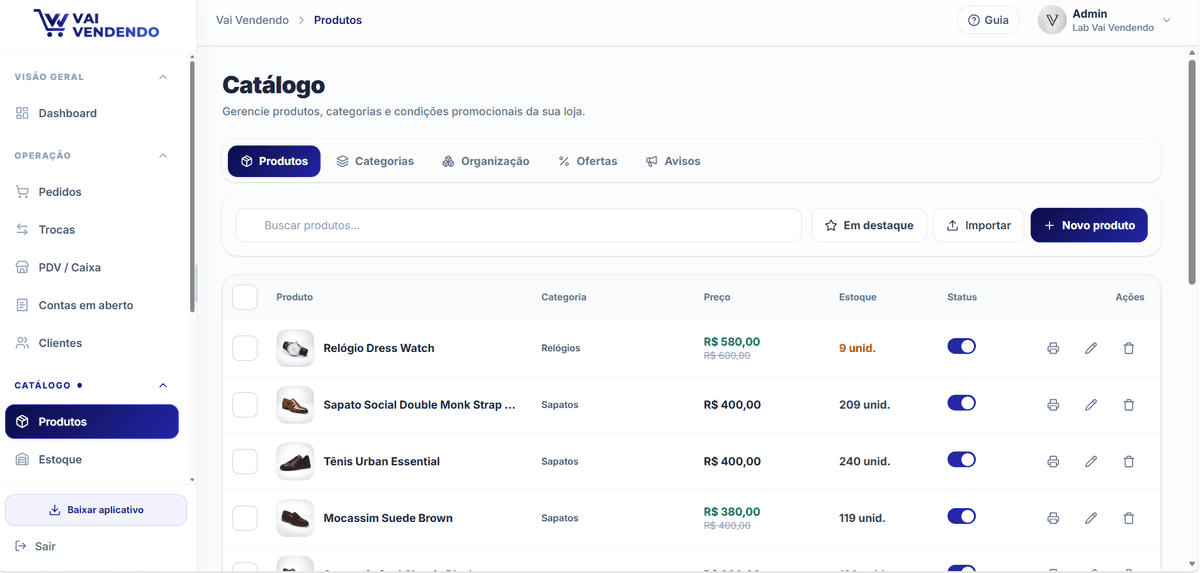
Task: Delete the Tênis Urban Essential product
Action: 1129,462
